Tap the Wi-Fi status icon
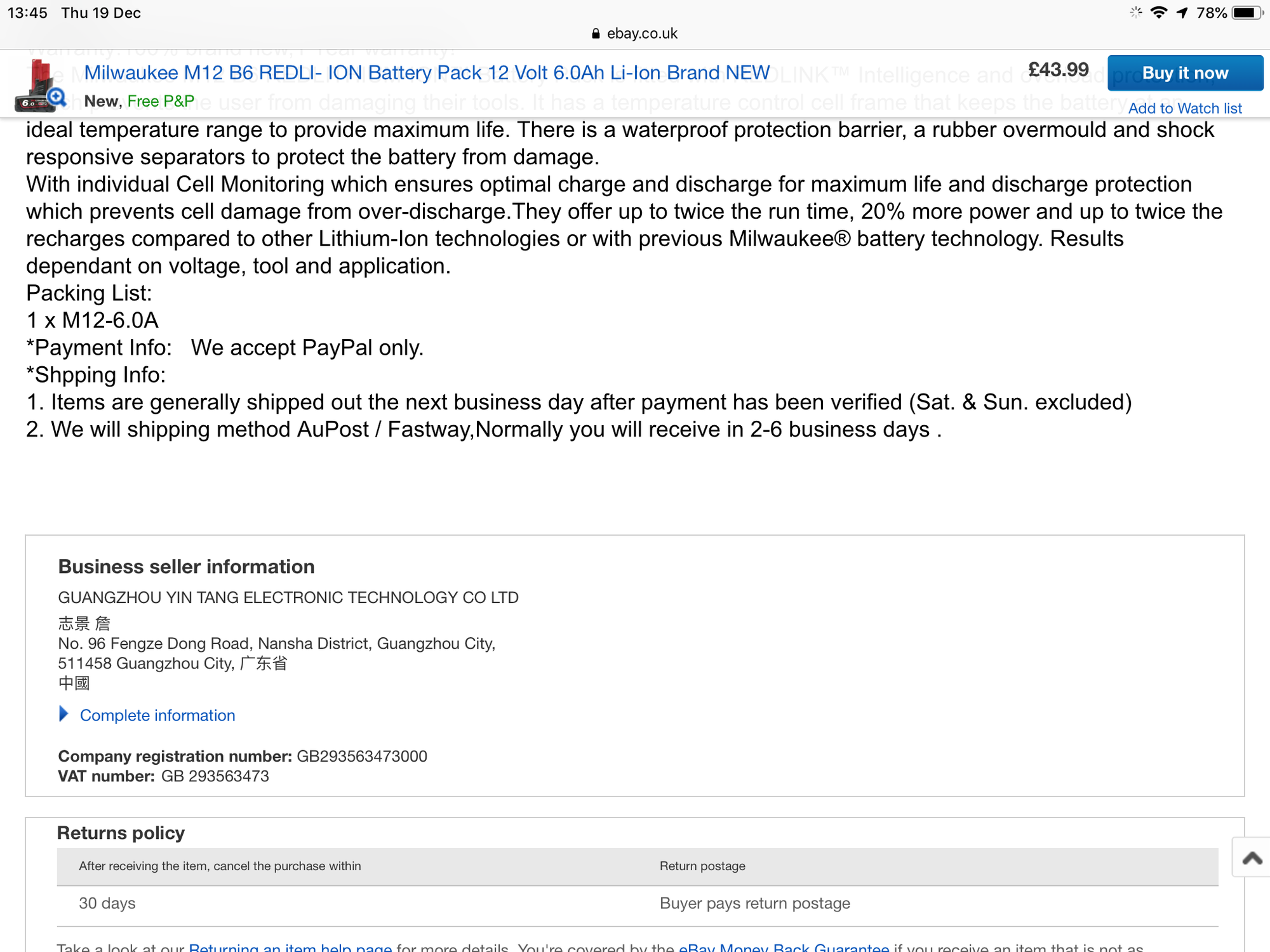1270x952 pixels. click(x=1158, y=13)
